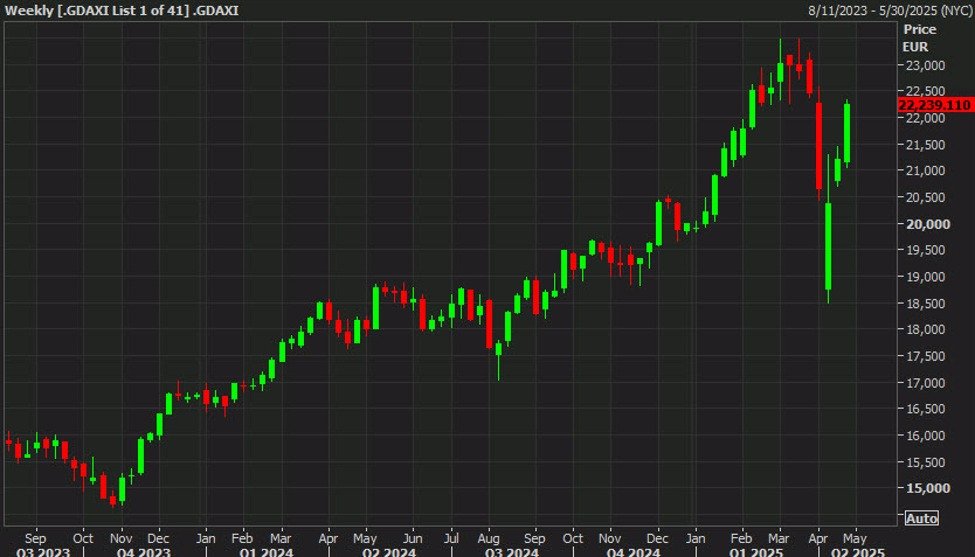Click the Auto scale button
This screenshot has height=557, width=975.
coord(921,518)
